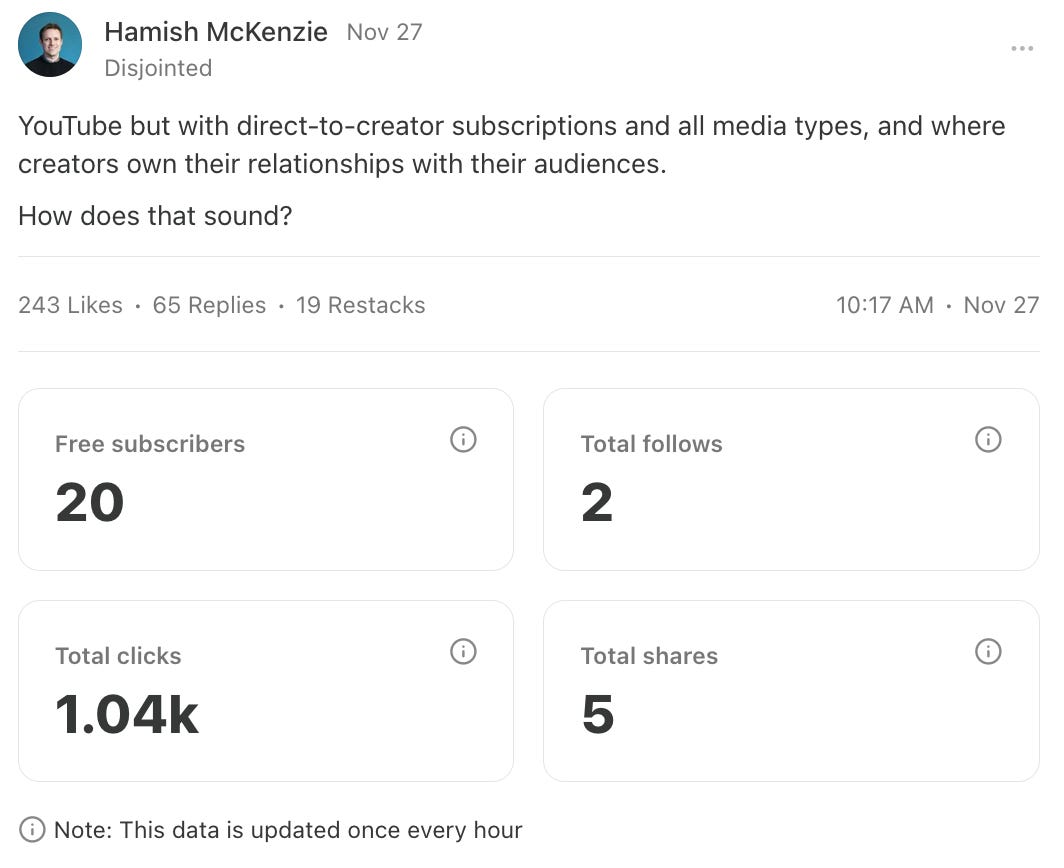Viewport: 1064px width, 868px height.
Task: Open the Total shares stat card
Action: (791, 690)
